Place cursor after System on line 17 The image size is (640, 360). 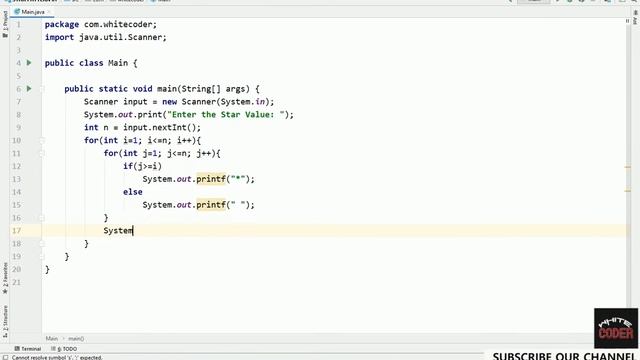click(133, 231)
